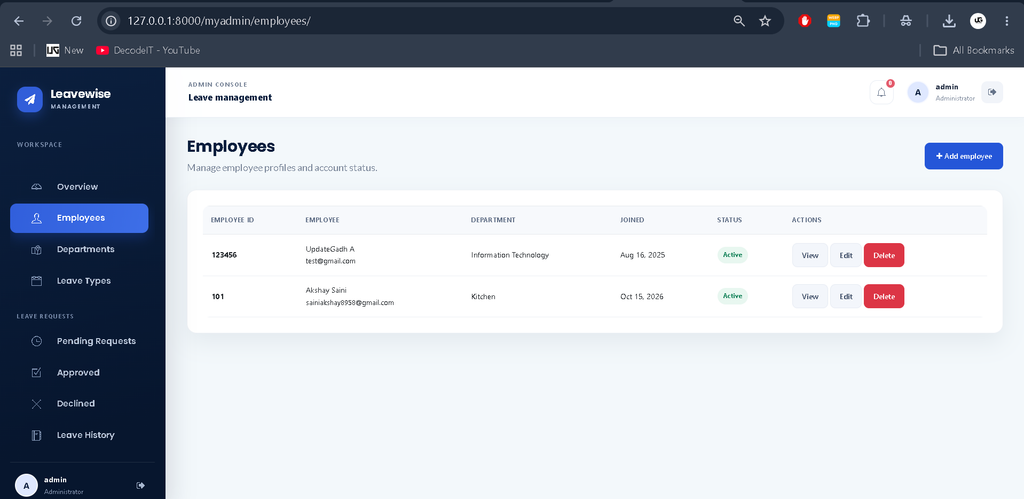Click the site info icon in address bar
This screenshot has width=1024, height=499.
pos(111,21)
